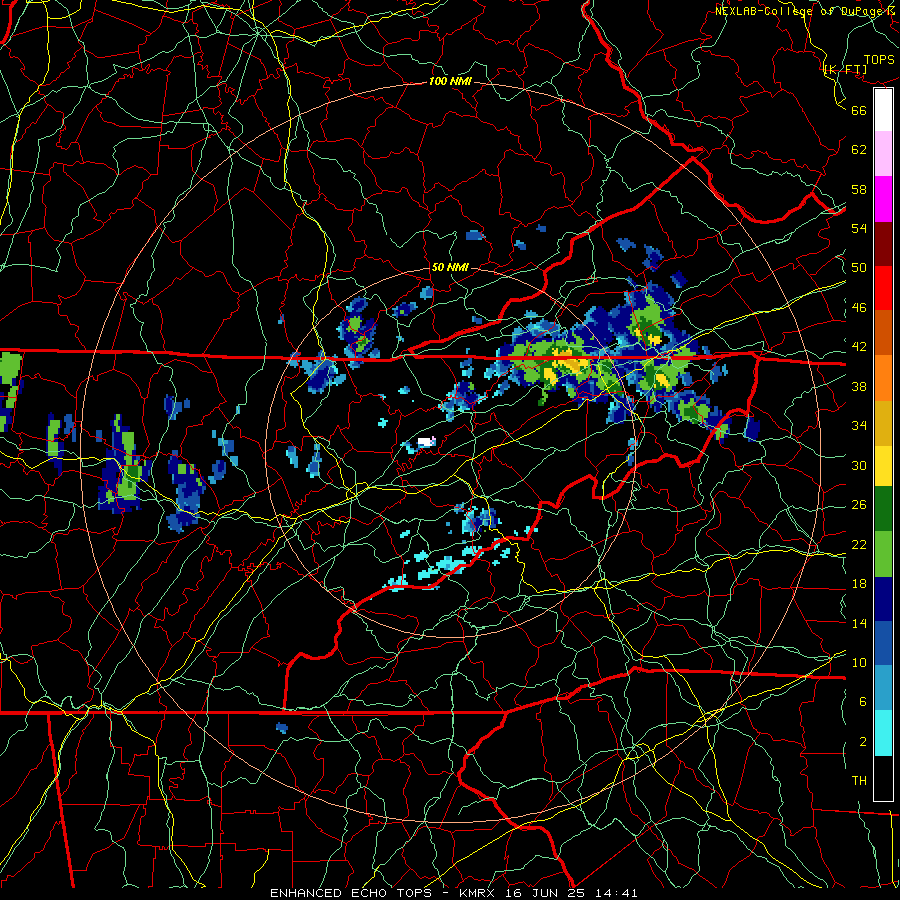Click the legend value "22"
Screen dimensions: 900x900
[859, 544]
